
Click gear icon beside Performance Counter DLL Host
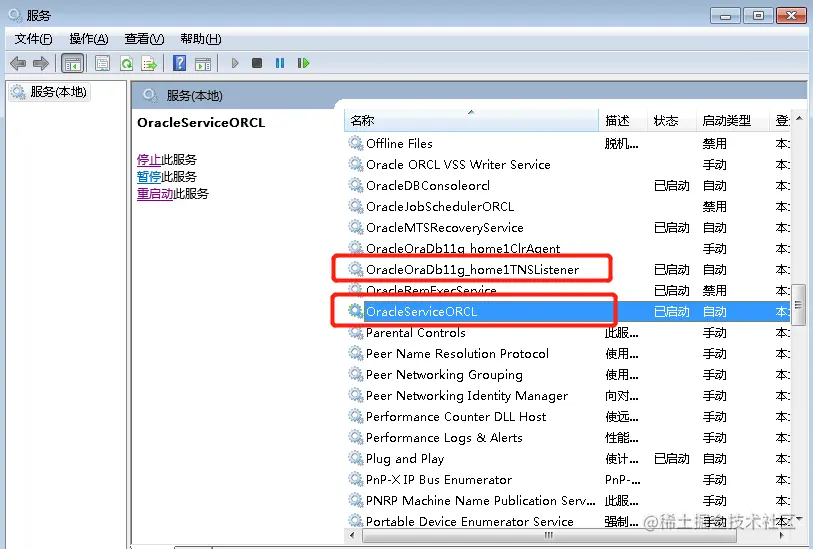[355, 416]
